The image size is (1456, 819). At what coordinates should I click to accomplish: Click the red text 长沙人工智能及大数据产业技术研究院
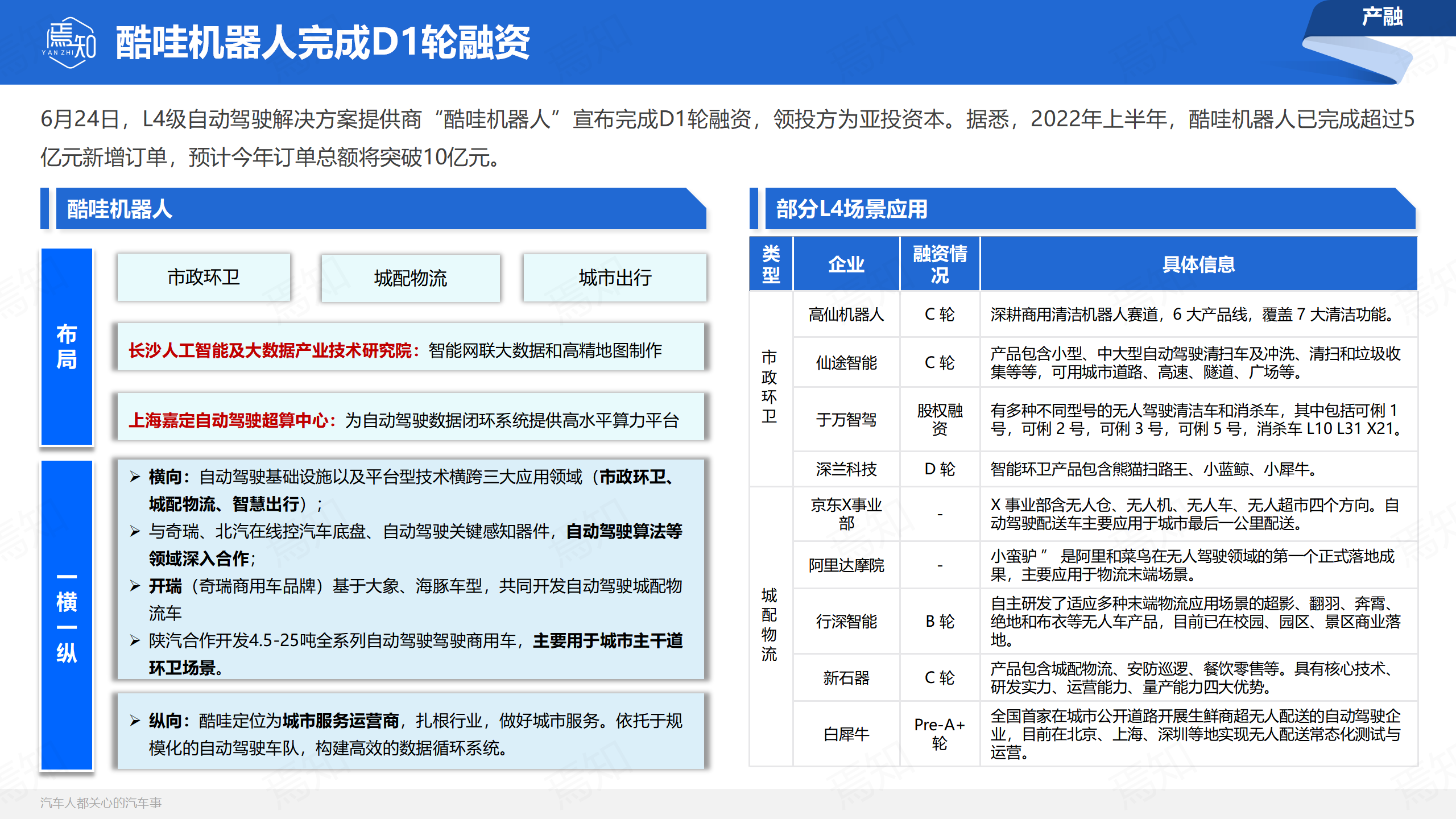click(270, 350)
